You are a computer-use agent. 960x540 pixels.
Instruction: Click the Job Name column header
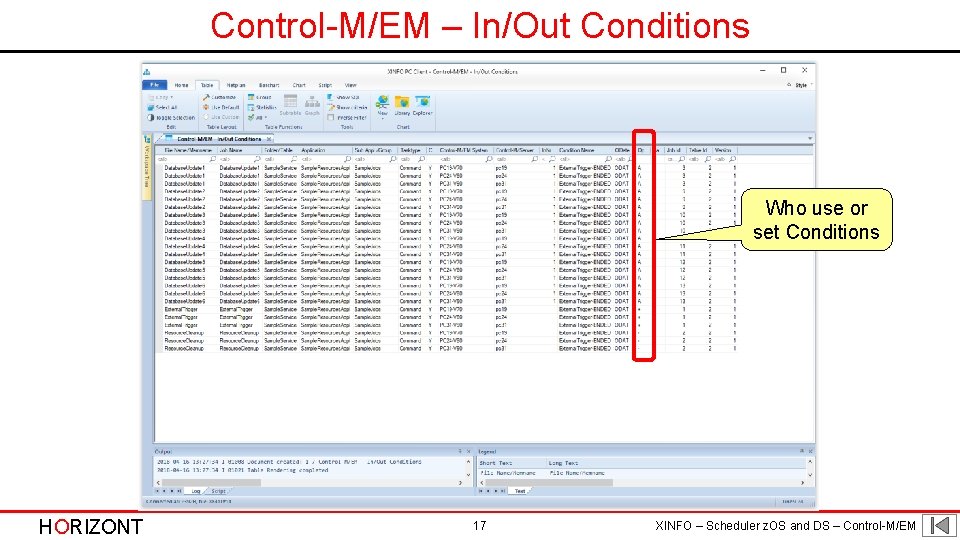click(x=240, y=150)
